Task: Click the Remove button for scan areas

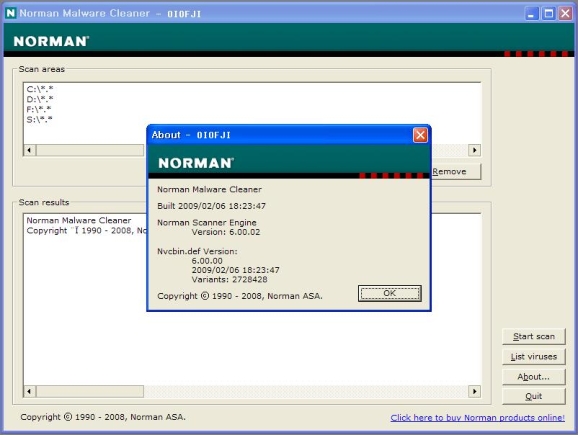Action: tap(456, 172)
